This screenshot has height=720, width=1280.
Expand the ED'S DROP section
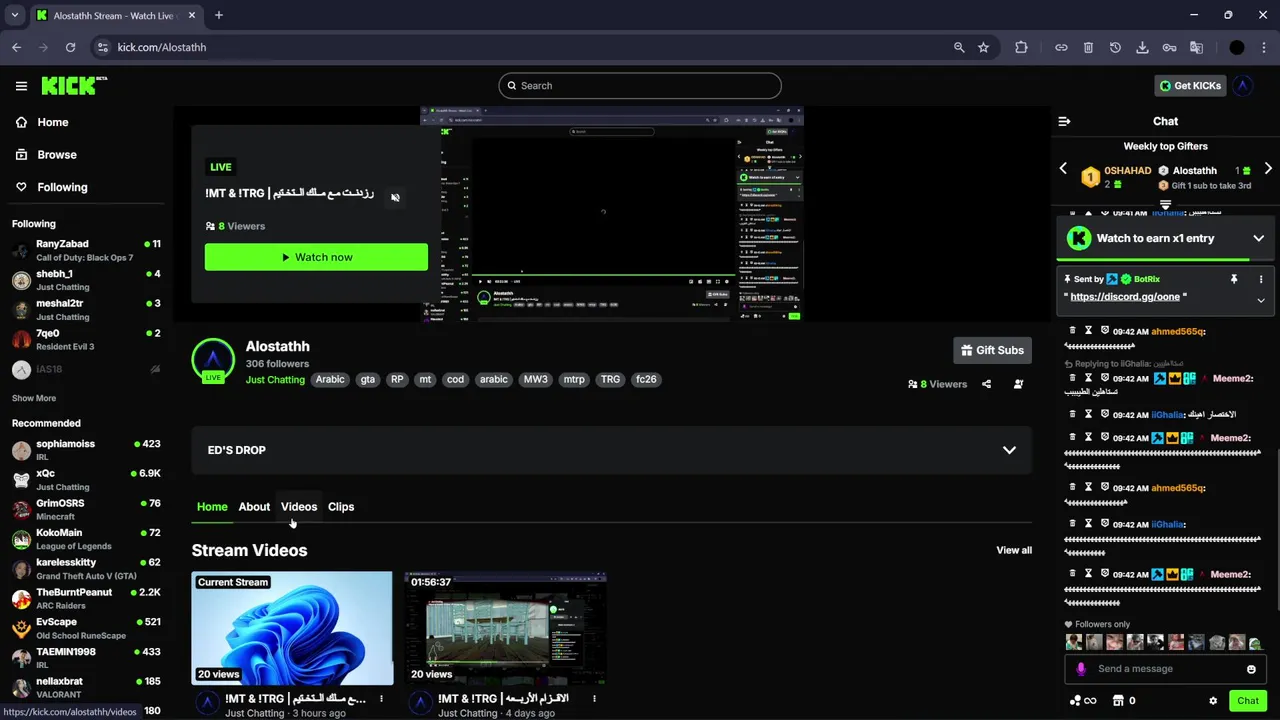click(611, 450)
